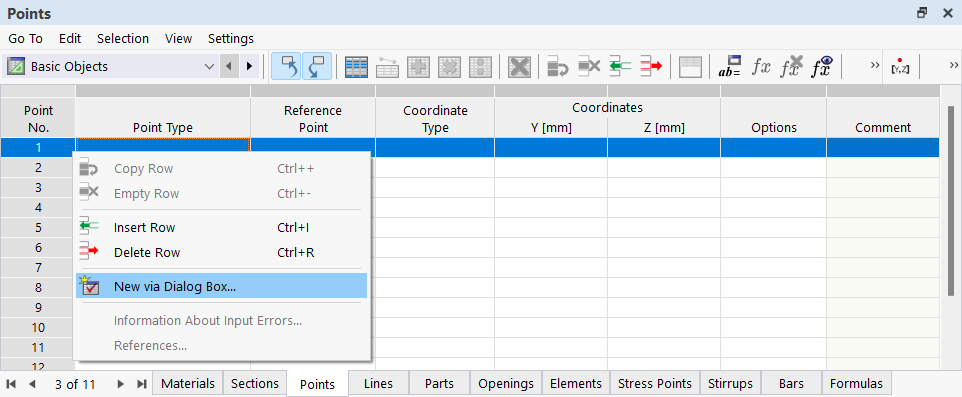The width and height of the screenshot is (962, 397).
Task: Click the vertical table scrollbar
Action: pyautogui.click(x=951, y=201)
